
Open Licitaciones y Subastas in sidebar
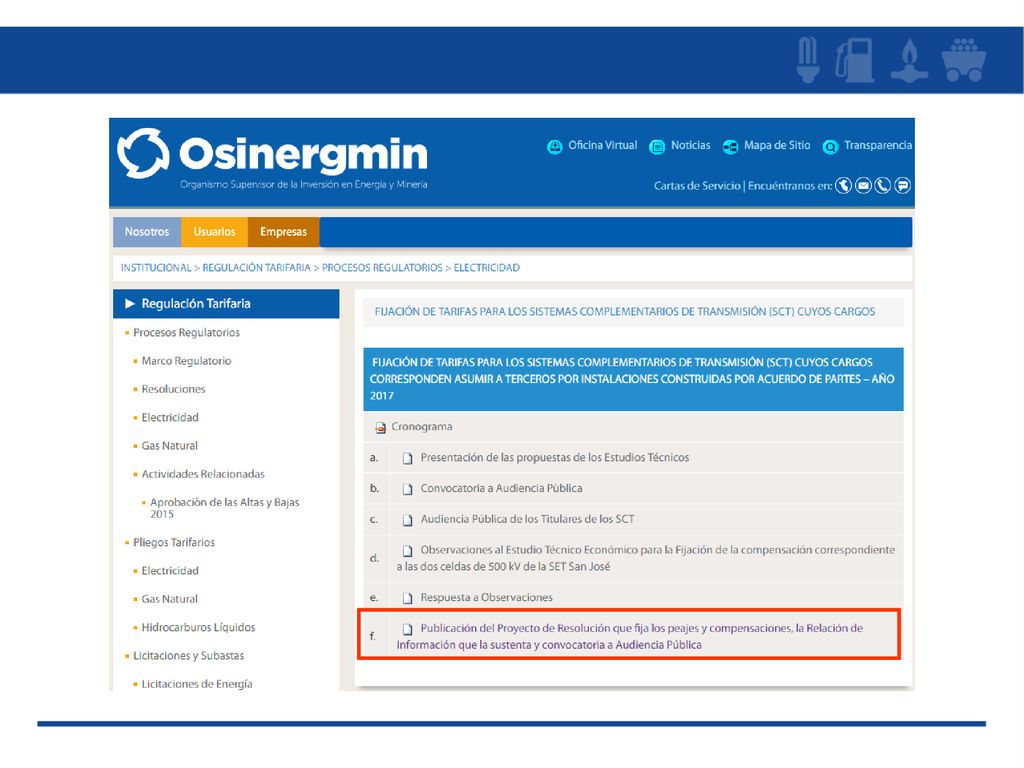188,655
